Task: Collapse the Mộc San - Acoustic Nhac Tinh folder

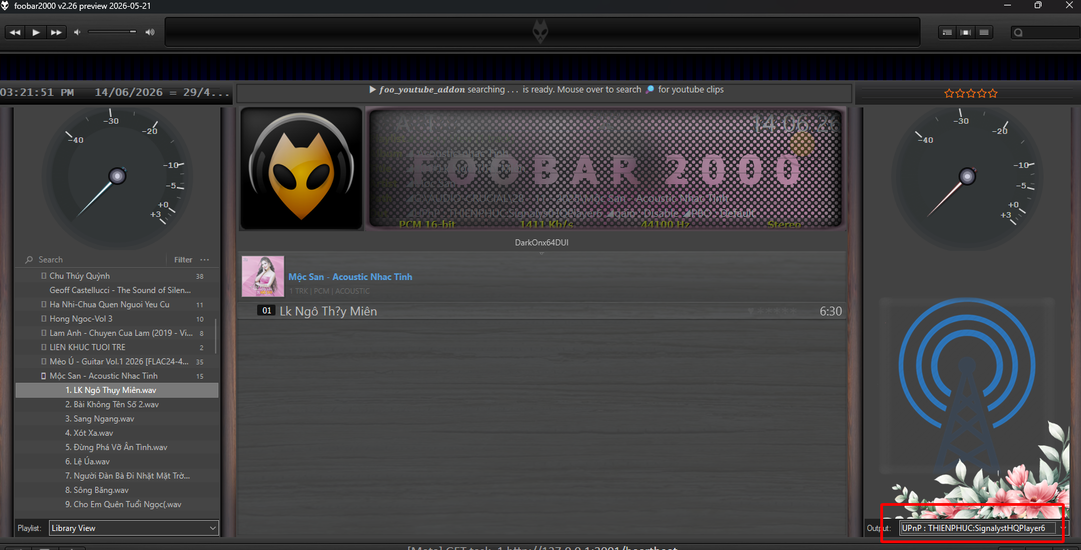Action: click(x=43, y=376)
